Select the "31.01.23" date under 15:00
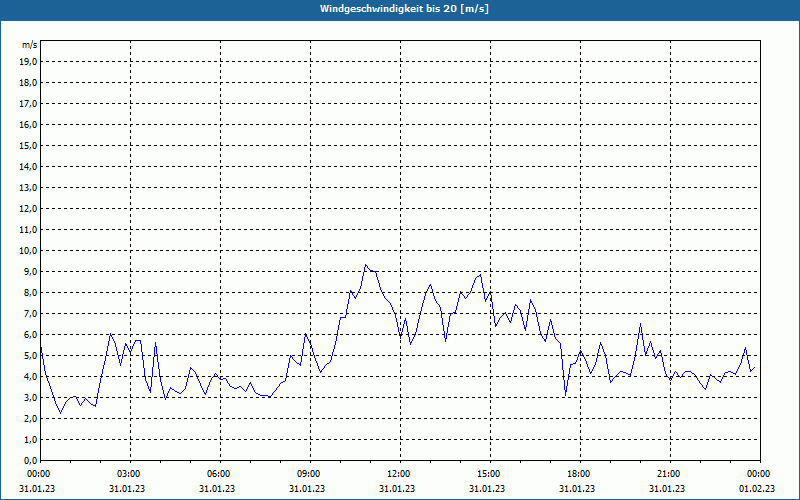 coord(487,489)
